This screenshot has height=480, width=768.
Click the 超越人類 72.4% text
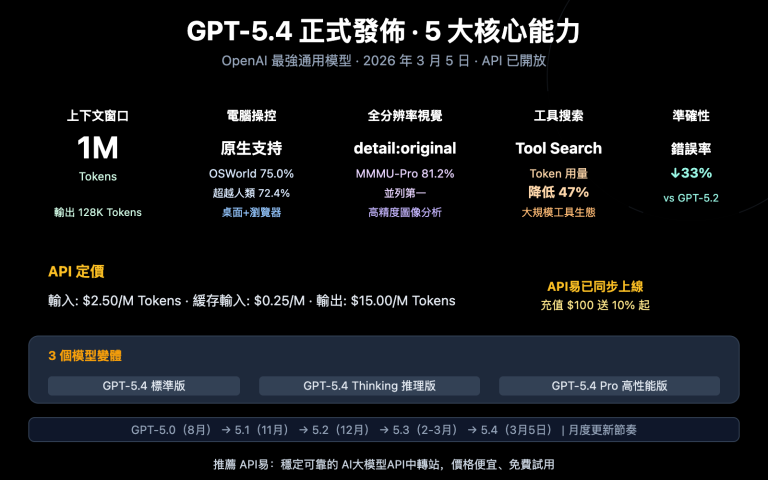[x=251, y=193]
